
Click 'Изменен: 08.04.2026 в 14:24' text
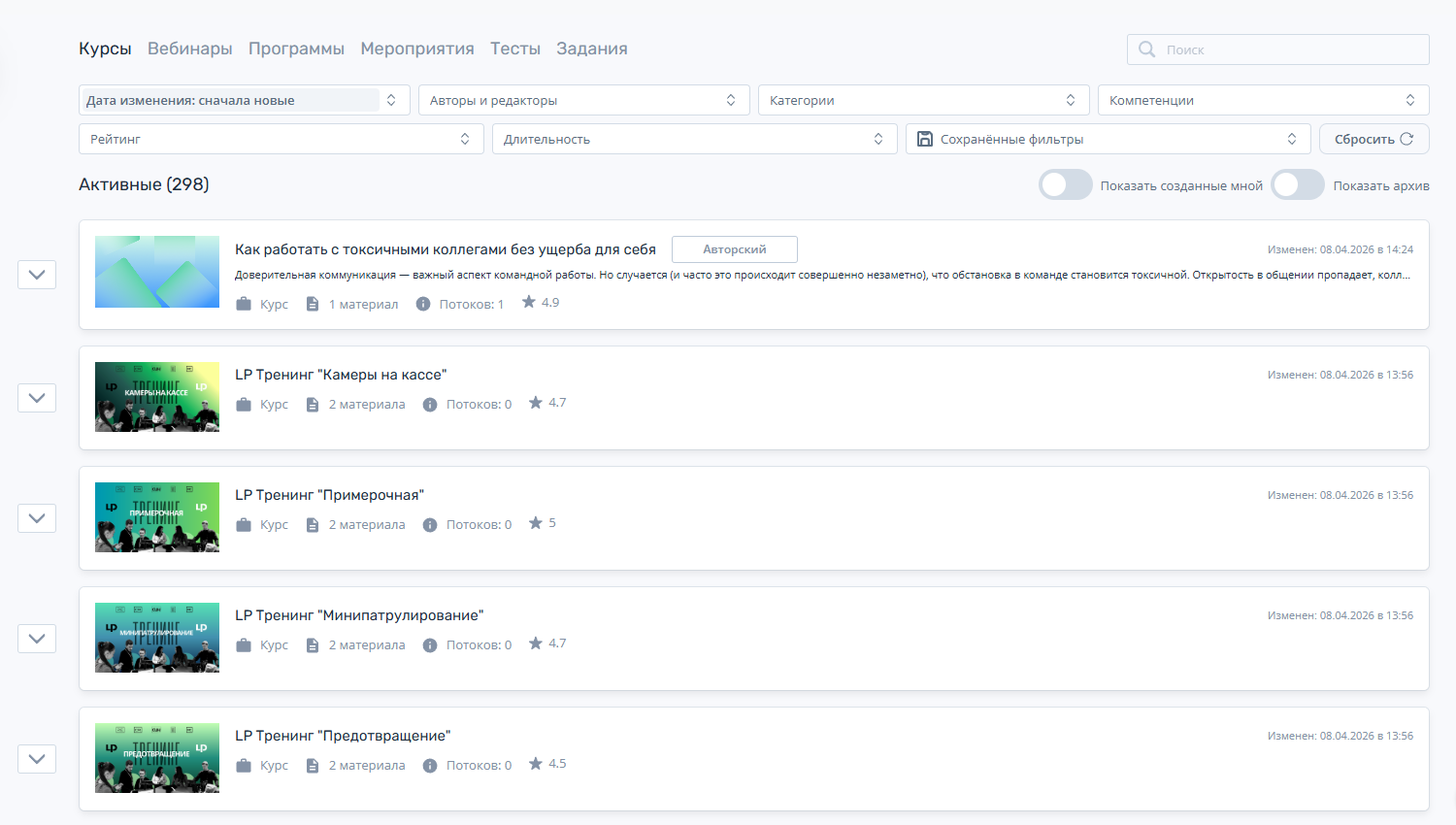coord(1340,249)
